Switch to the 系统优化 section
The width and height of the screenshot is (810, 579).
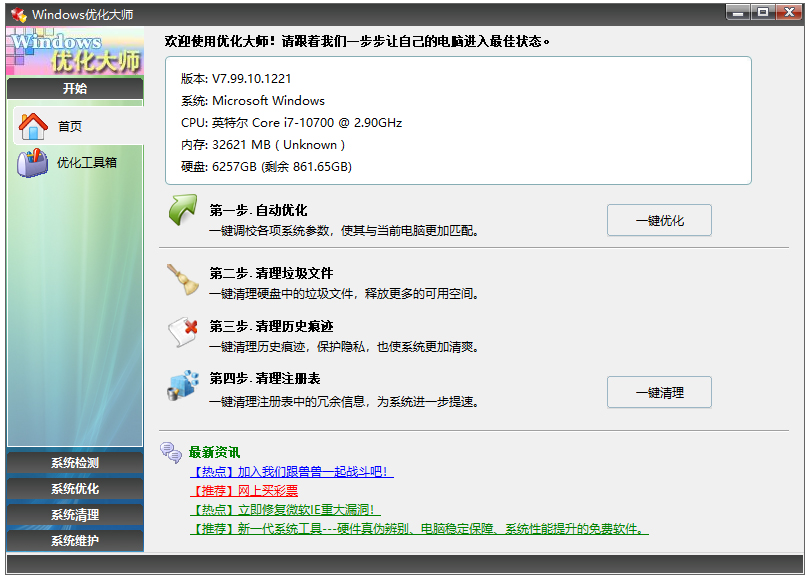click(x=74, y=489)
